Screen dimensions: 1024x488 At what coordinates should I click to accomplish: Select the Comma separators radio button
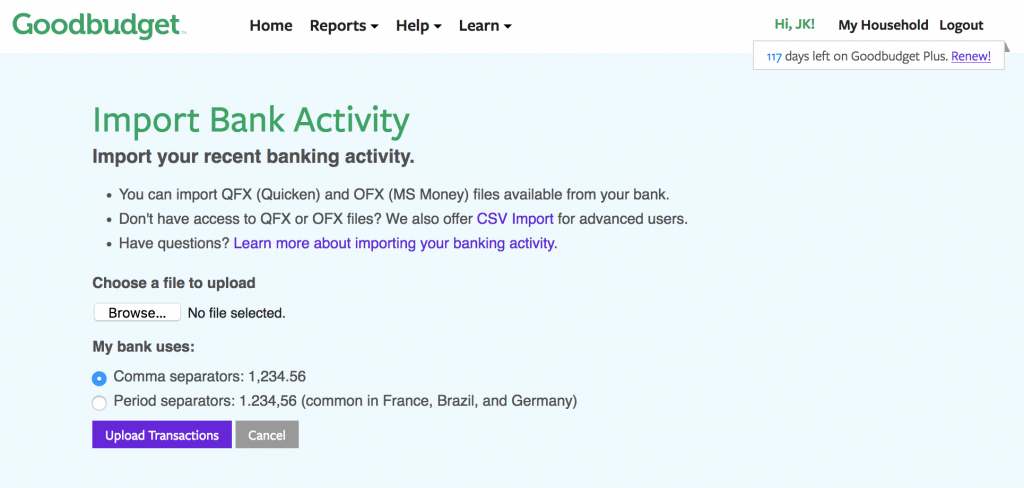click(x=99, y=378)
